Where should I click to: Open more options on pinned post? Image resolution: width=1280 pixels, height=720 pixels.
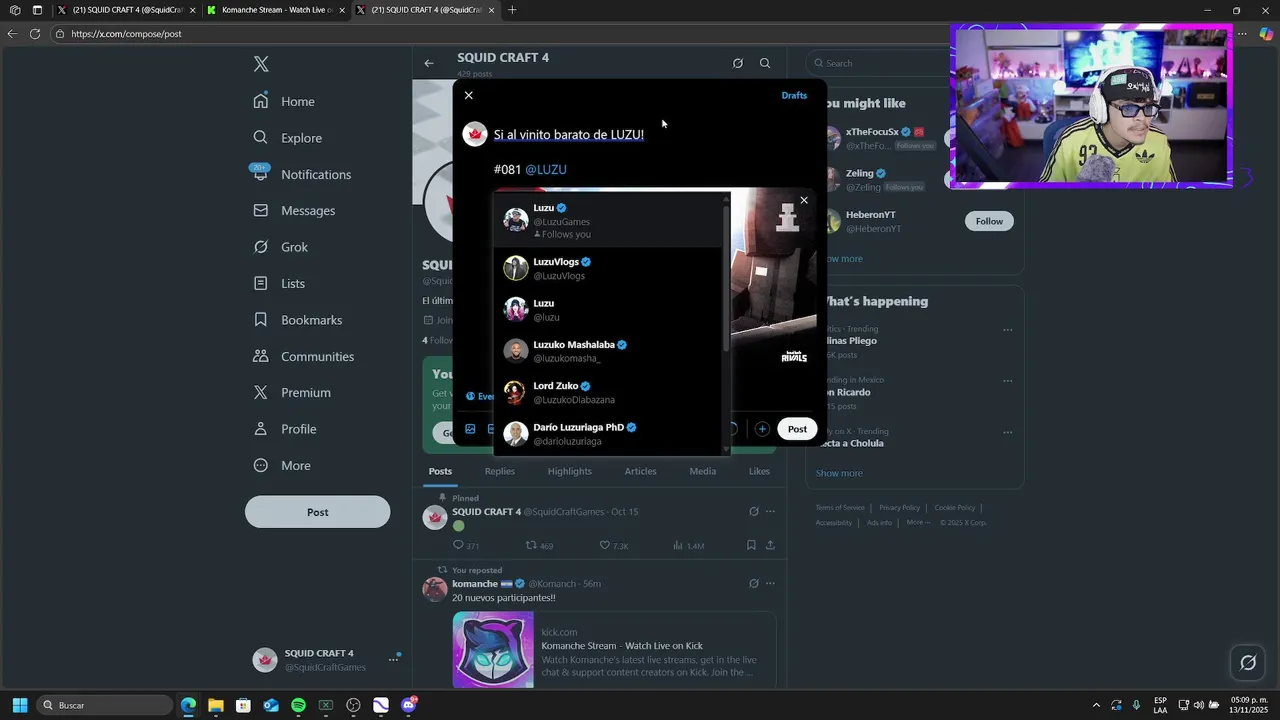[770, 511]
